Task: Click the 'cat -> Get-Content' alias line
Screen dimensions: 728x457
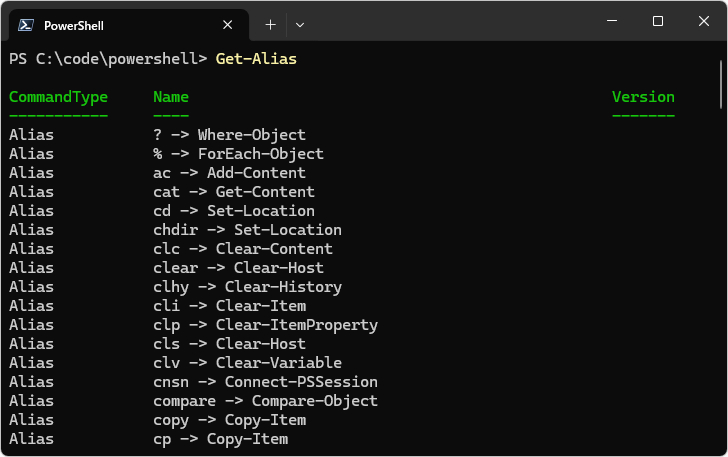Action: tap(234, 192)
